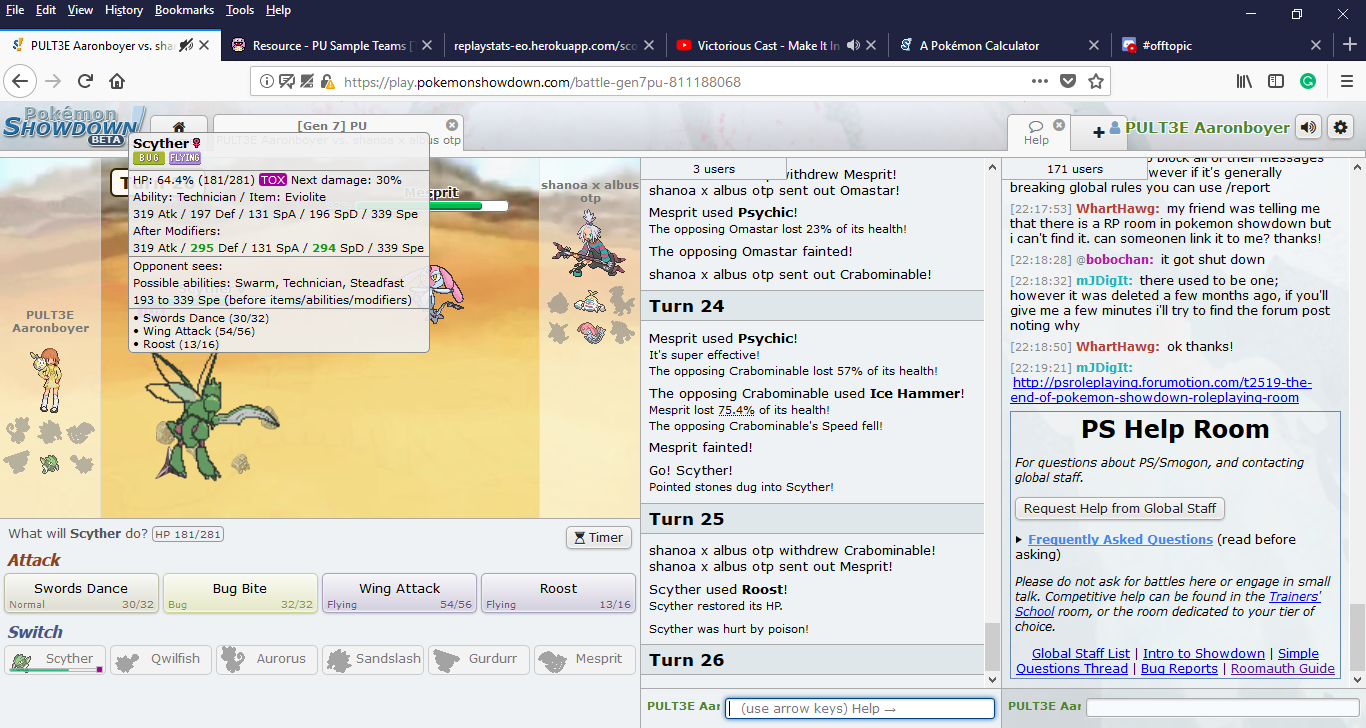The image size is (1366, 728).
Task: Join another room with the plus button
Action: 1098,131
